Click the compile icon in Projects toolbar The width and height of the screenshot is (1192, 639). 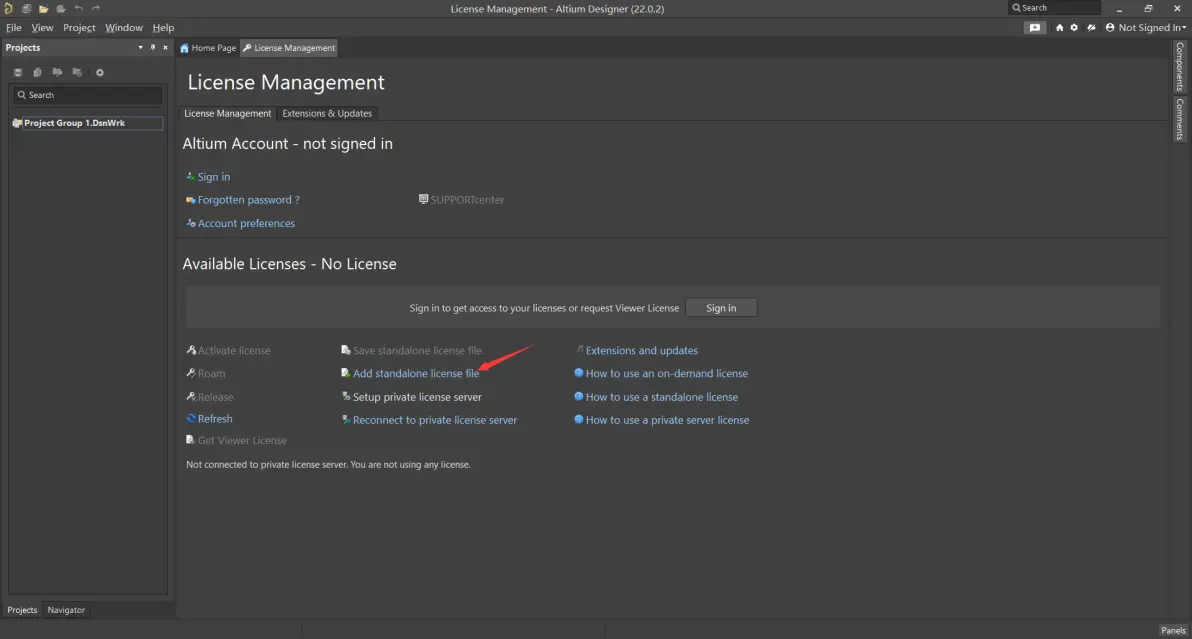(x=37, y=72)
